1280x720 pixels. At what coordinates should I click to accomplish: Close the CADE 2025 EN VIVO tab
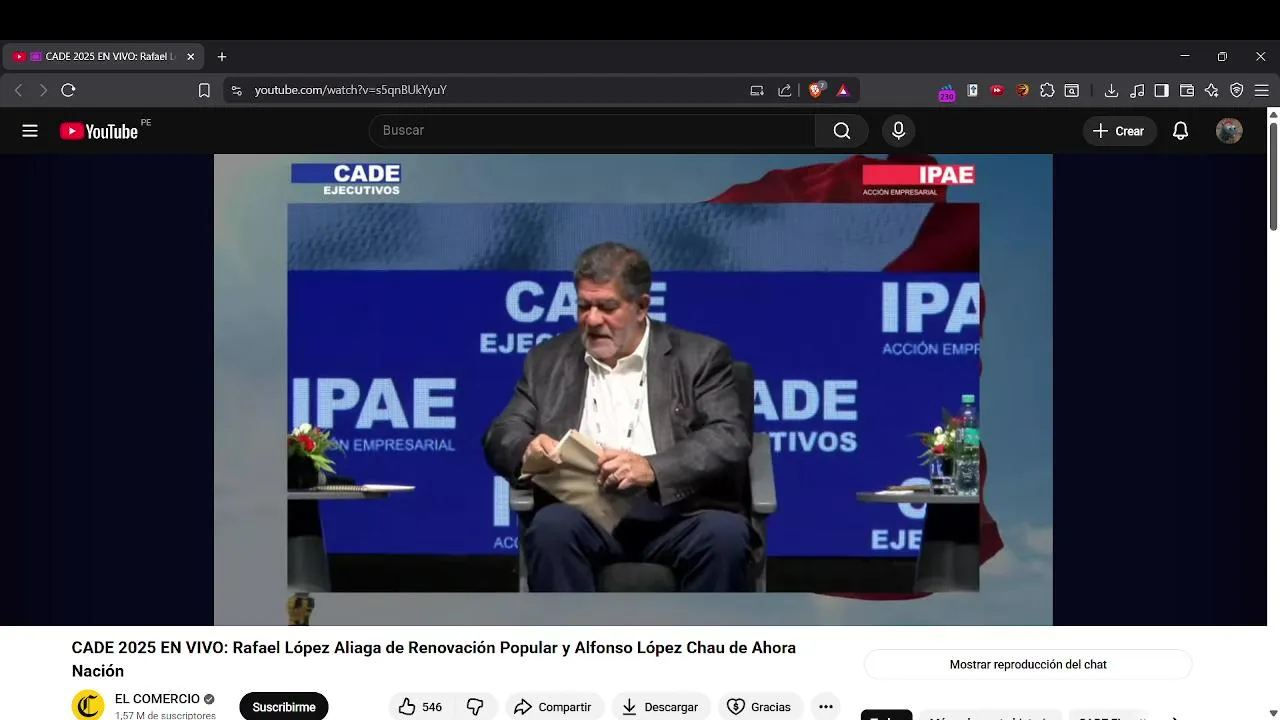click(190, 57)
